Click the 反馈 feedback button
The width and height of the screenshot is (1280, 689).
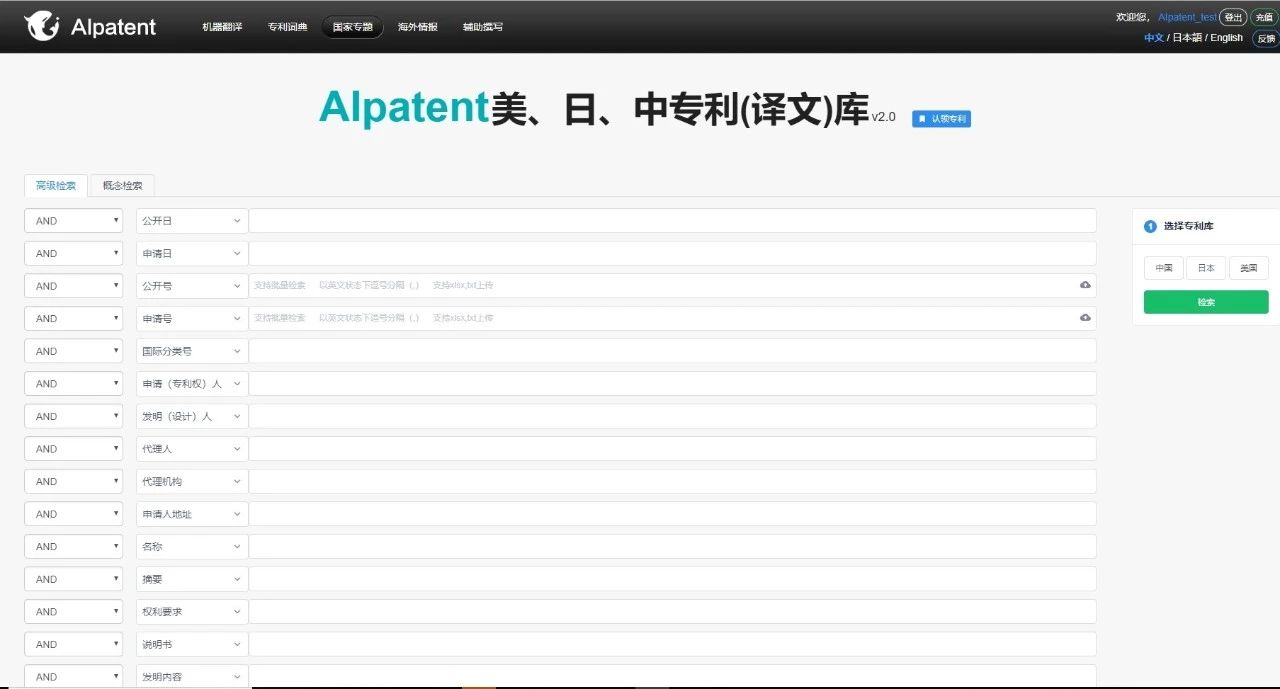1266,39
